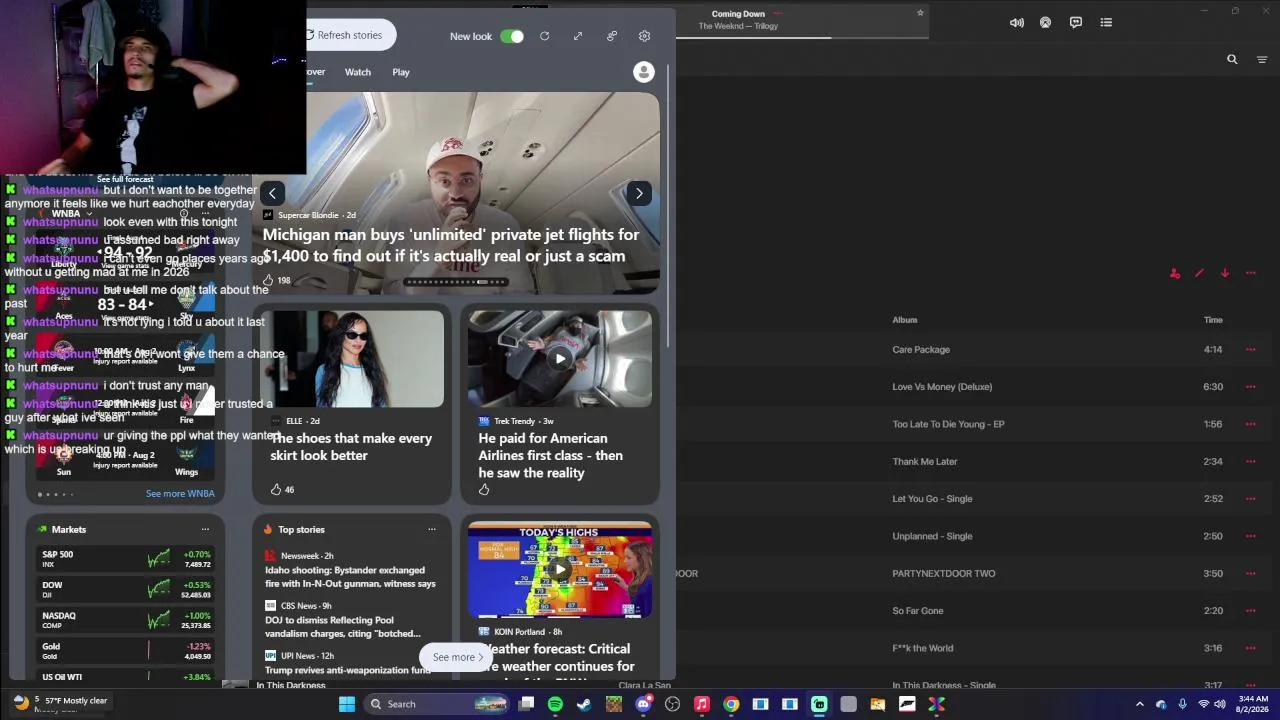The image size is (1280, 720).
Task: Open Top stories widget more options
Action: coord(432,529)
